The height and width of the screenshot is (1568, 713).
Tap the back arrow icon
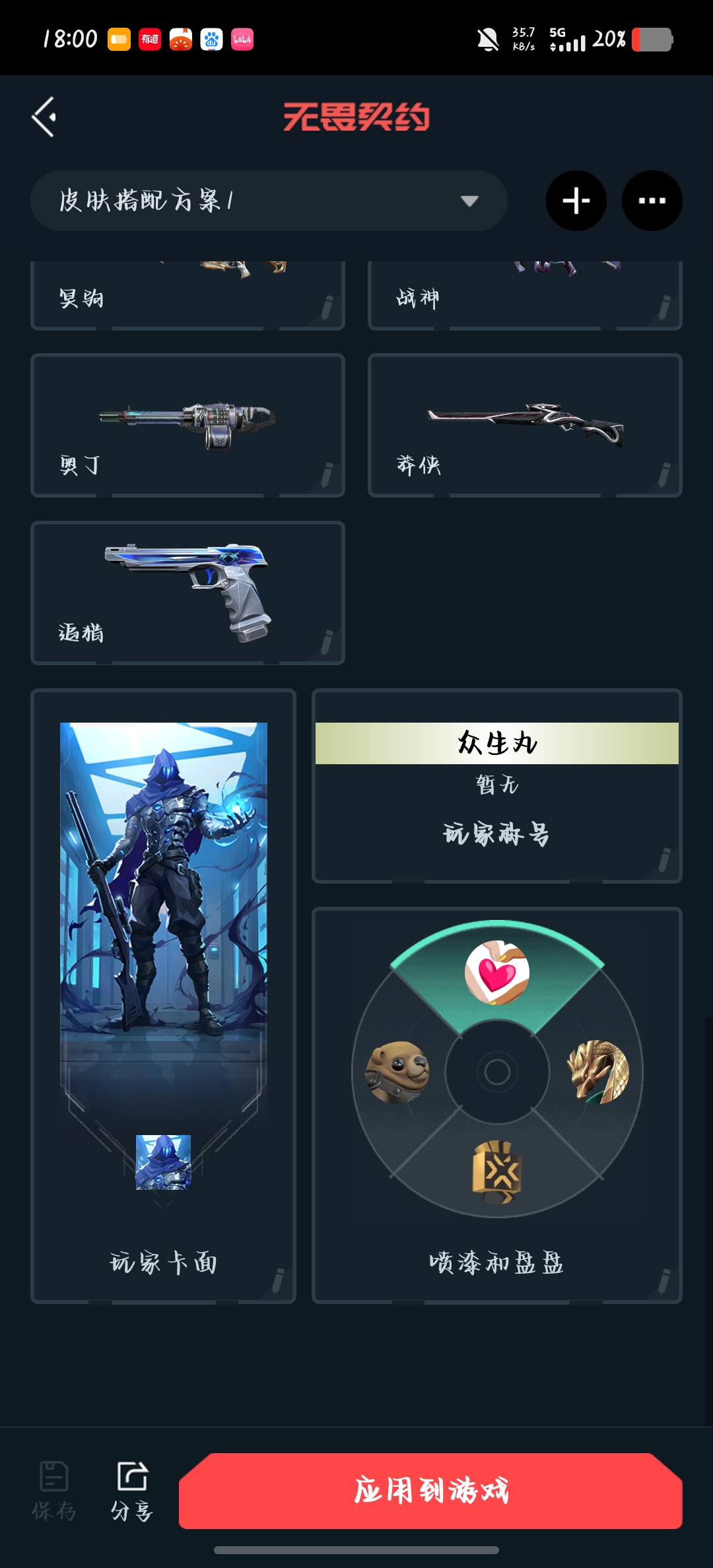44,117
